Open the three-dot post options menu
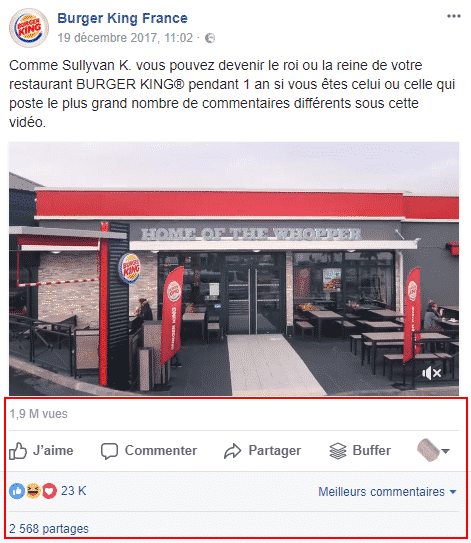 [x=454, y=16]
